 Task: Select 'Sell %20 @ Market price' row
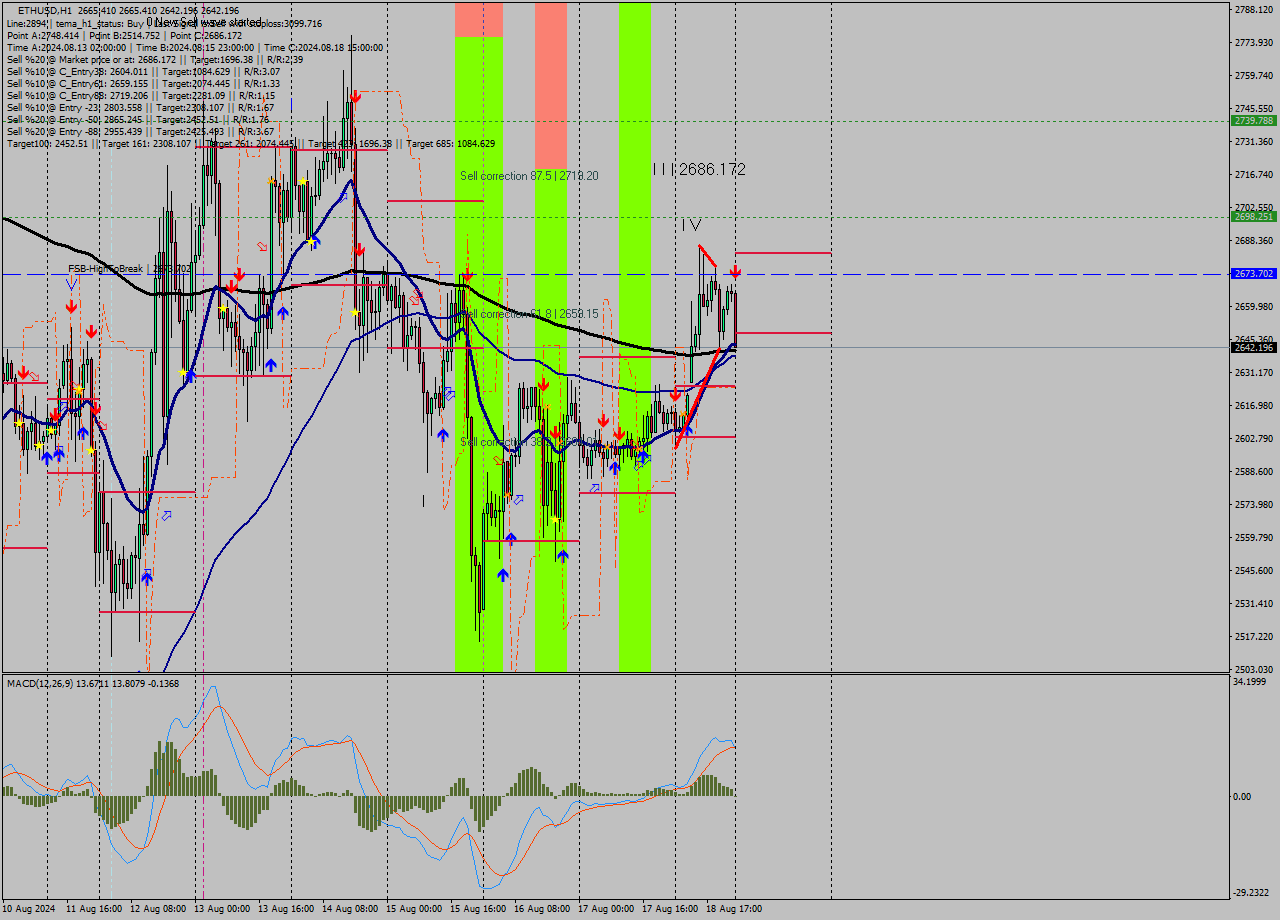point(155,59)
